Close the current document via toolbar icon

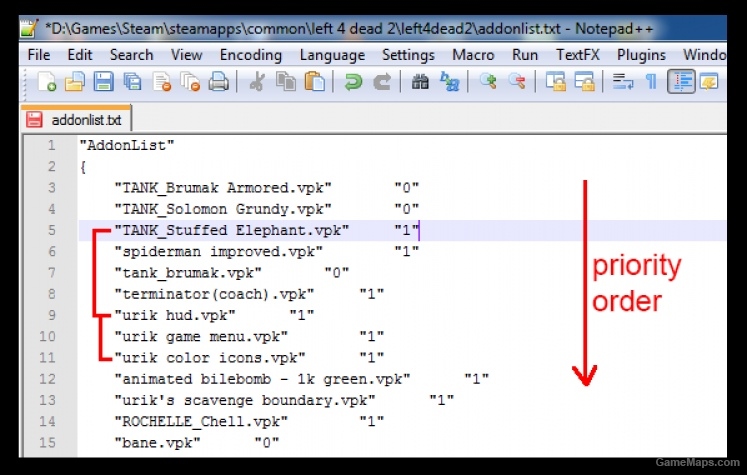pyautogui.click(x=162, y=81)
